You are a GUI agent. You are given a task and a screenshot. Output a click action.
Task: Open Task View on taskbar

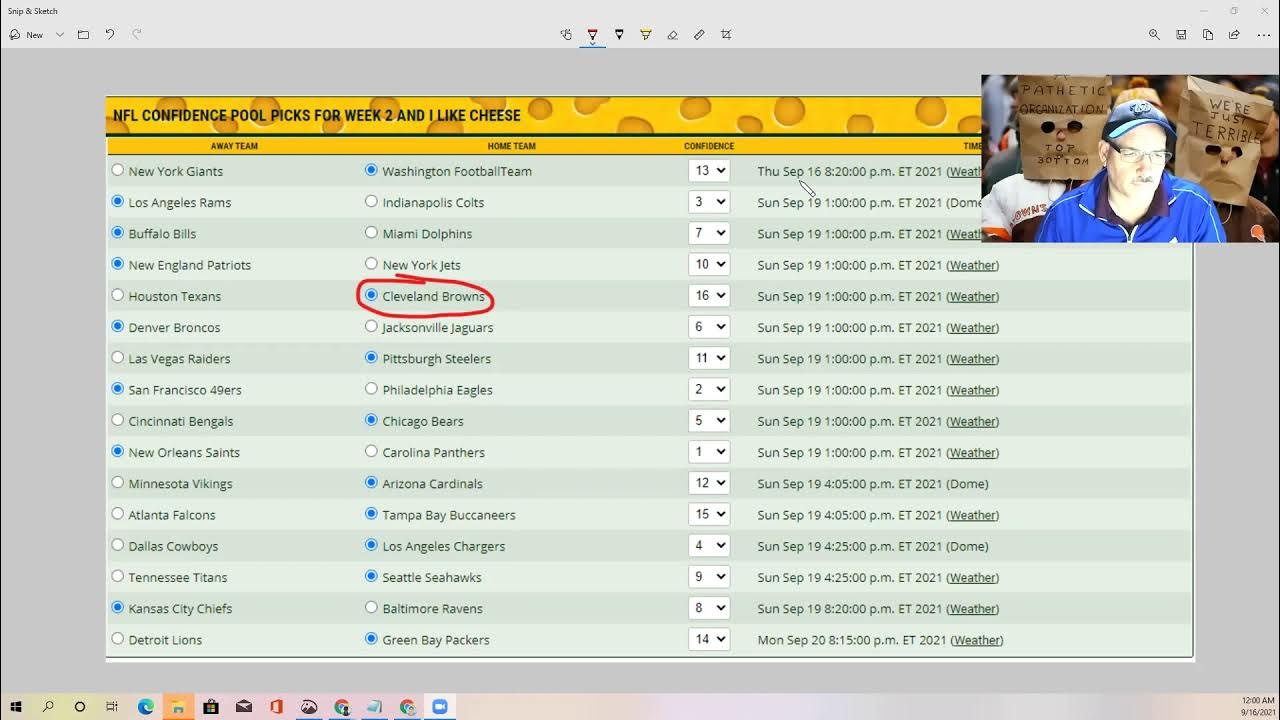point(112,707)
